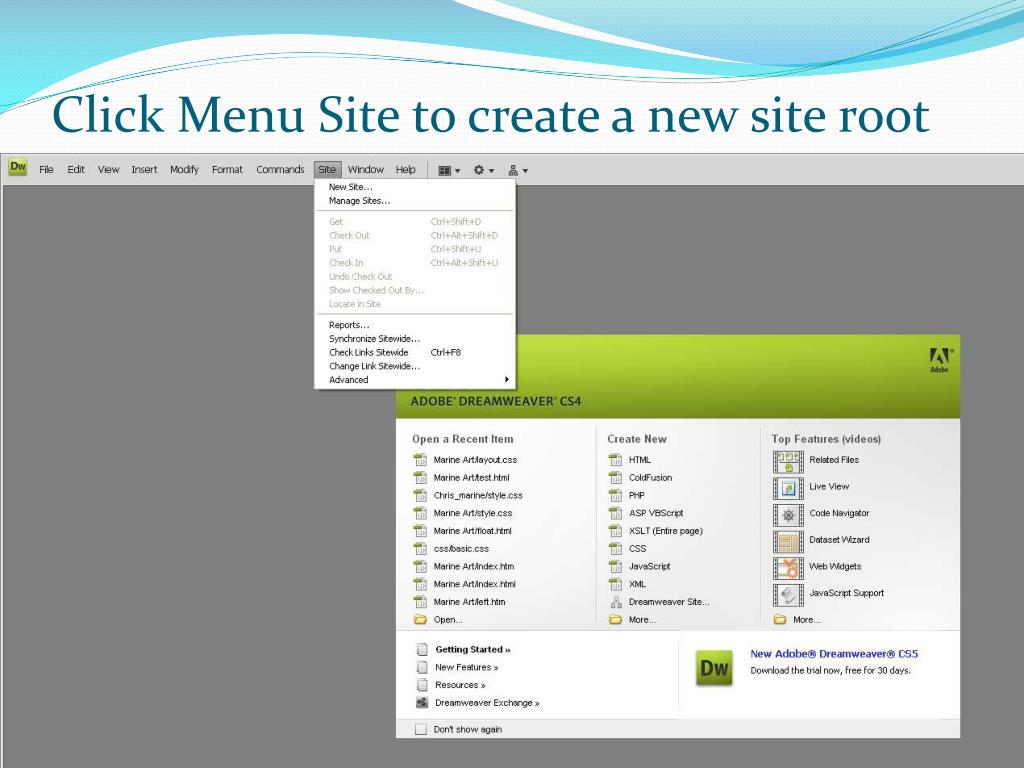Click the folder icon beside Top Features More
The image size is (1024, 768).
[x=780, y=619]
